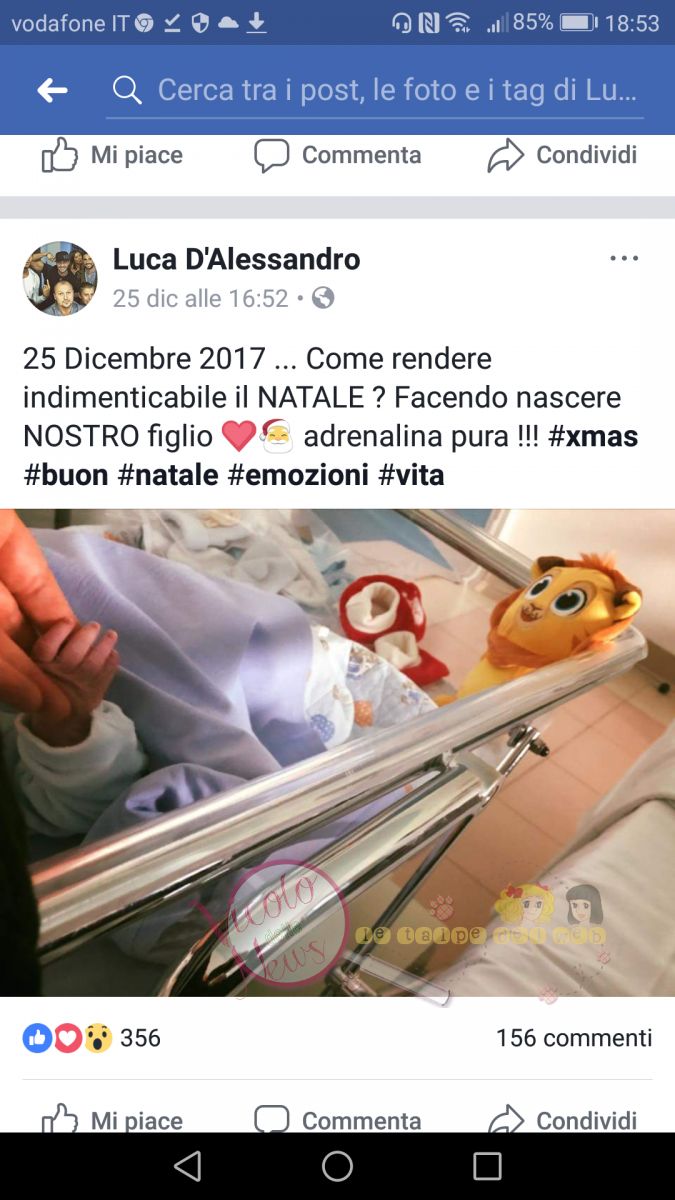The height and width of the screenshot is (1200, 675).
Task: Like the upper post with Mi piace
Action: (112, 155)
